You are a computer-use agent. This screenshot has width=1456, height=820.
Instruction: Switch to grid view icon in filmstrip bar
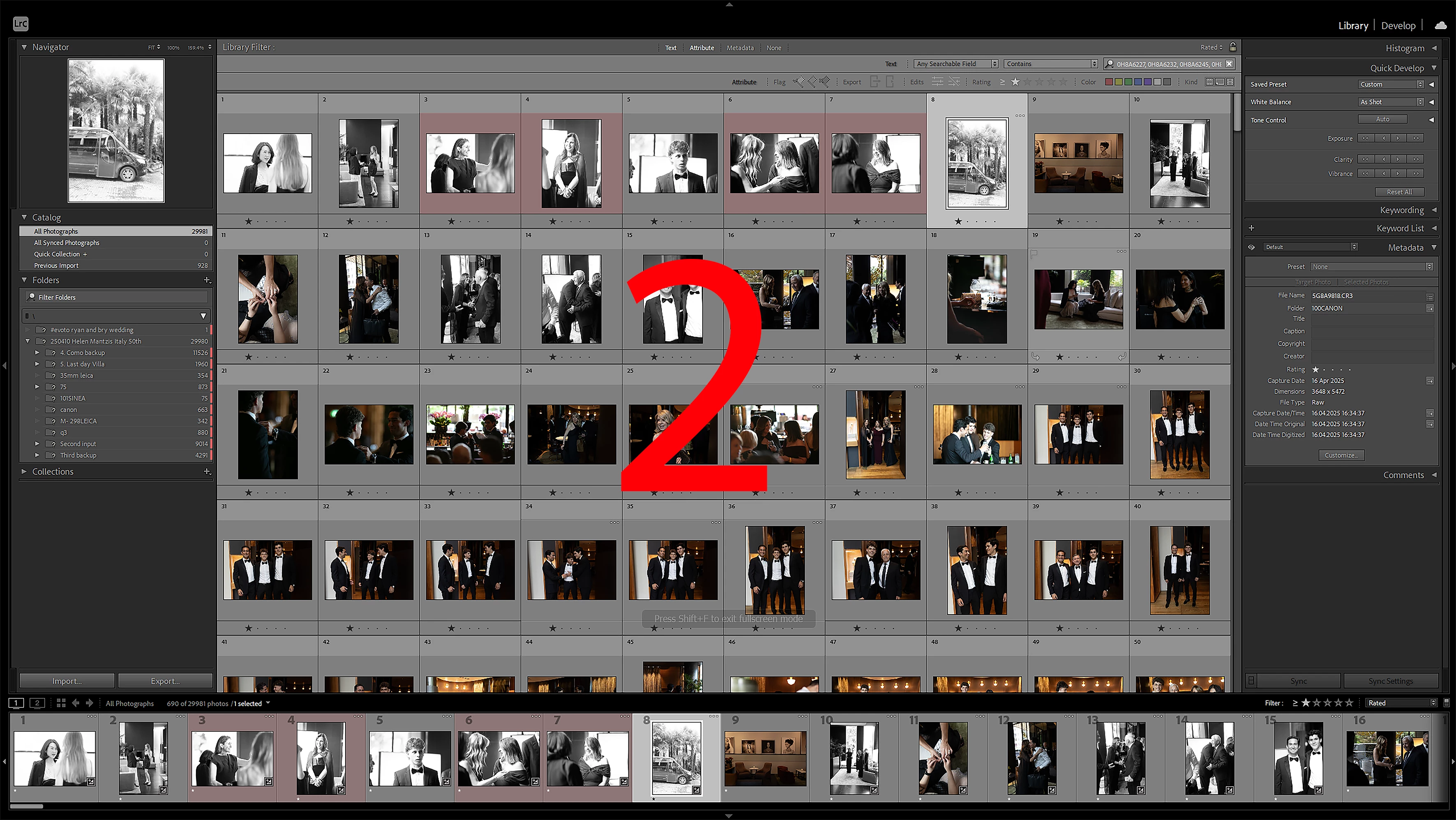tap(61, 703)
